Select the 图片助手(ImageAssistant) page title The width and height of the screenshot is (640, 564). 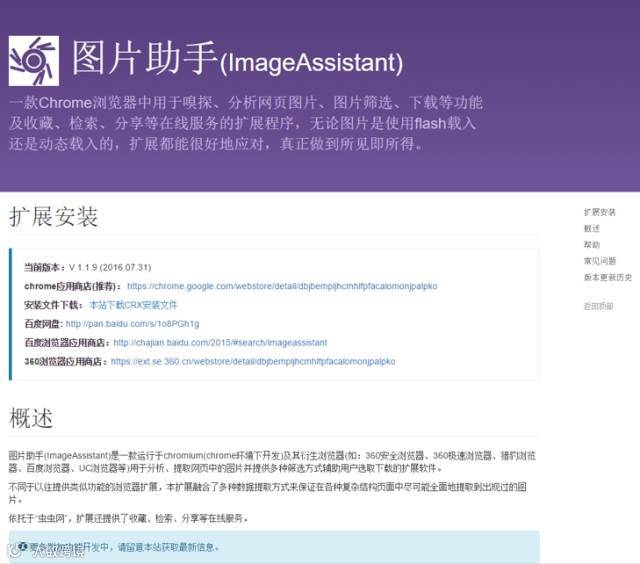(238, 58)
